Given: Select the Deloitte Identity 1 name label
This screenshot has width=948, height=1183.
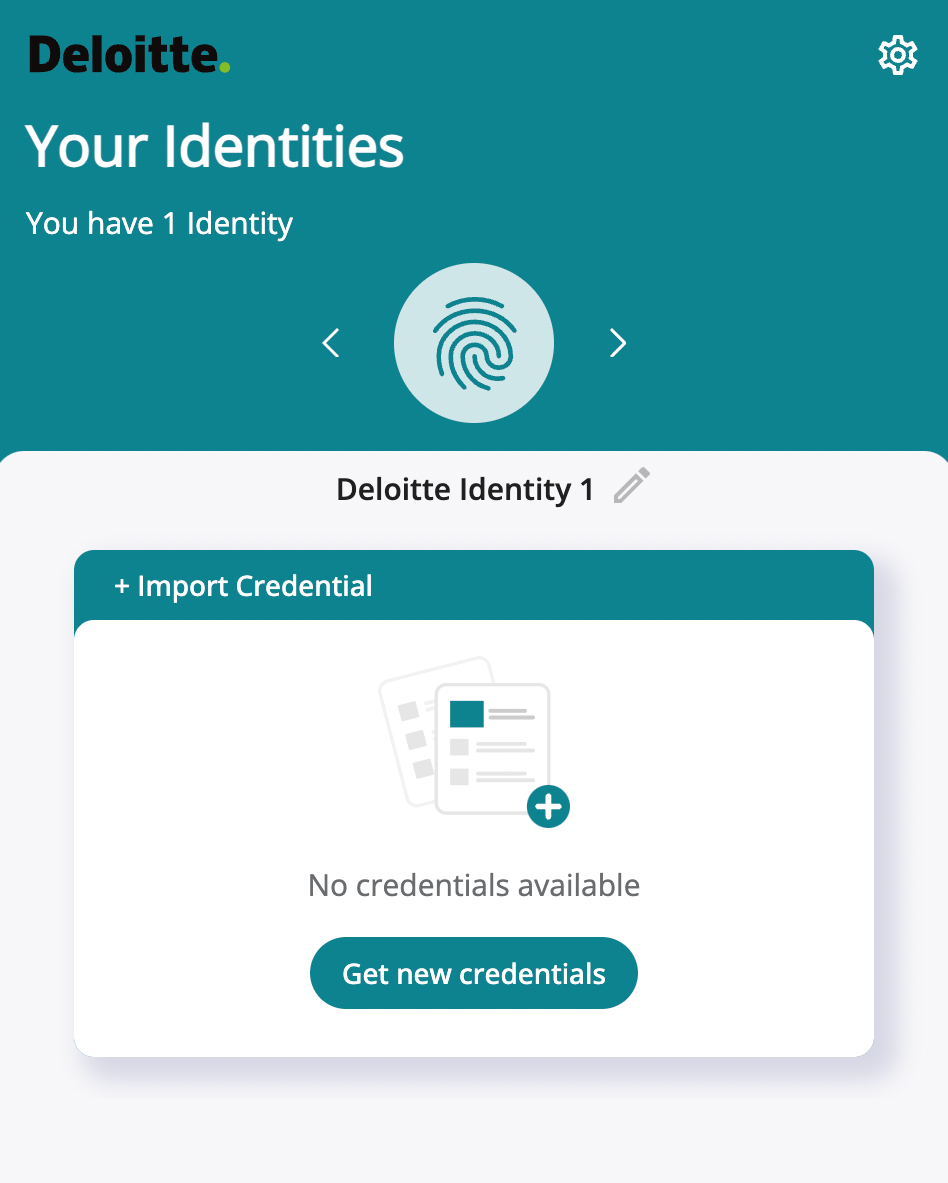Looking at the screenshot, I should [x=465, y=490].
